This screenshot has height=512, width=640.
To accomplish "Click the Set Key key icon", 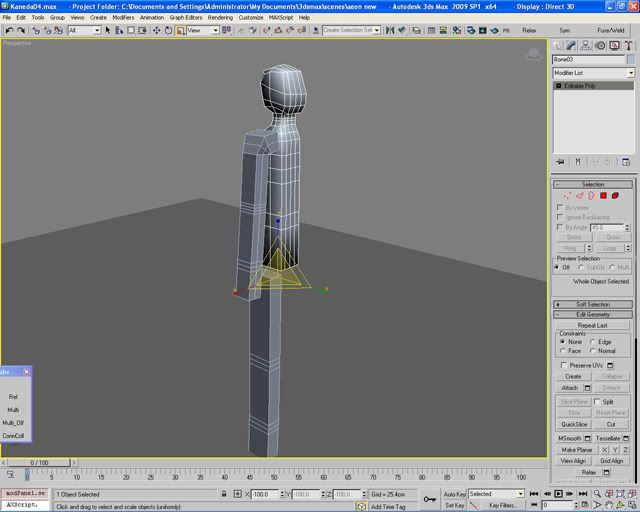I will point(430,499).
